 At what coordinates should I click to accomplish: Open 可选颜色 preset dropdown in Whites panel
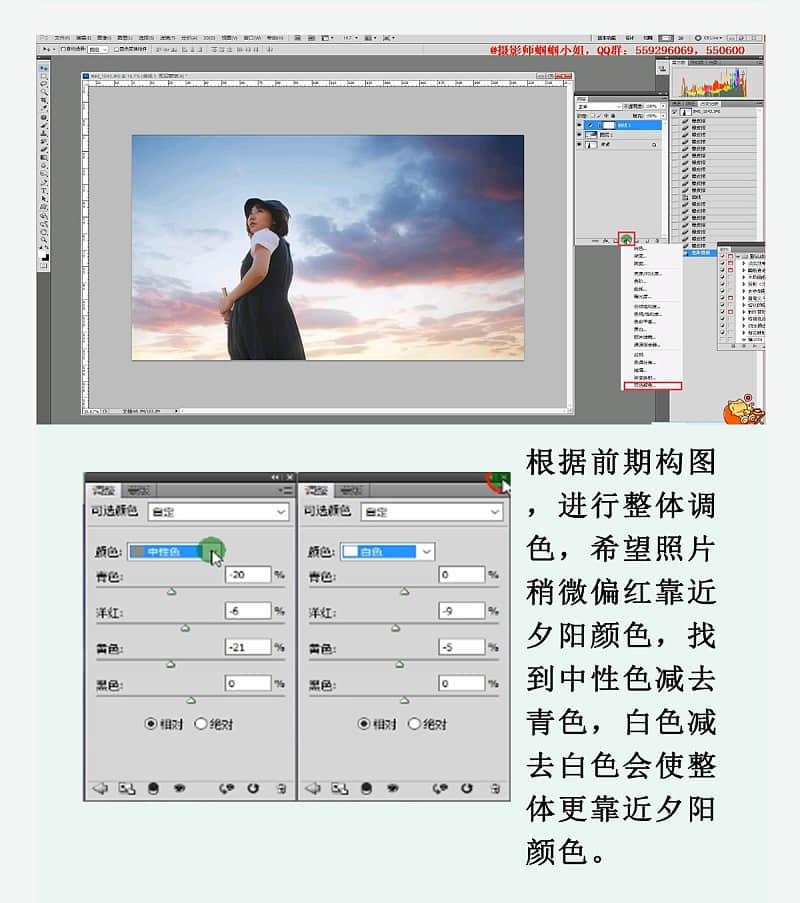(431, 512)
